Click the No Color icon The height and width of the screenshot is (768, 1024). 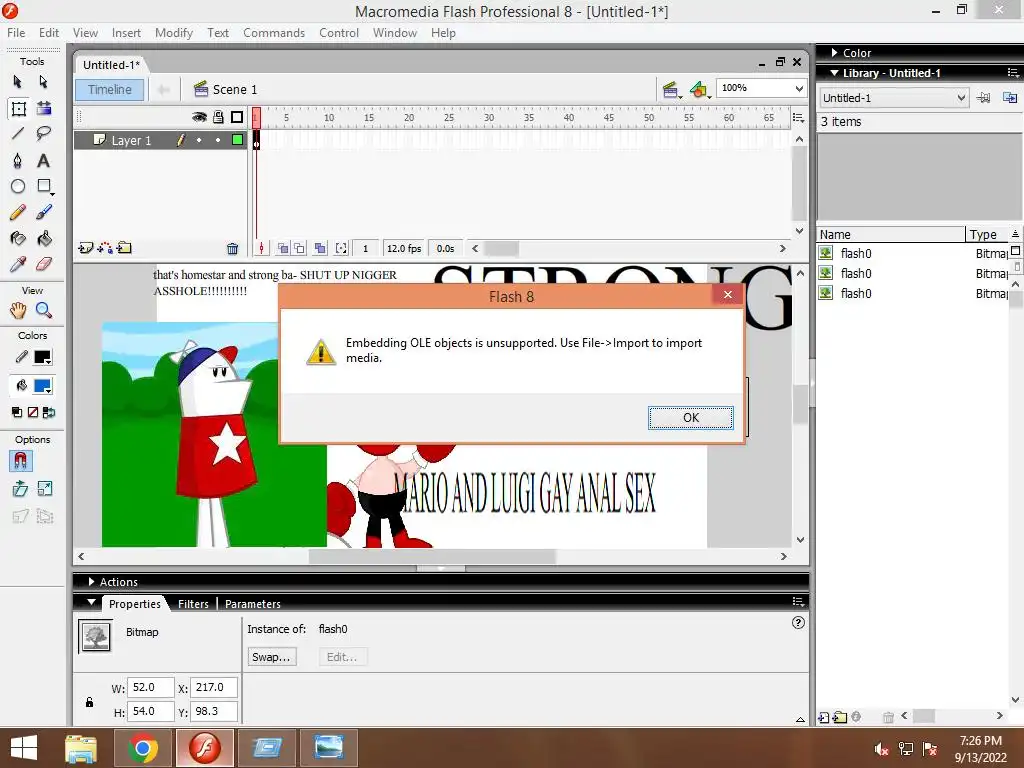point(33,412)
